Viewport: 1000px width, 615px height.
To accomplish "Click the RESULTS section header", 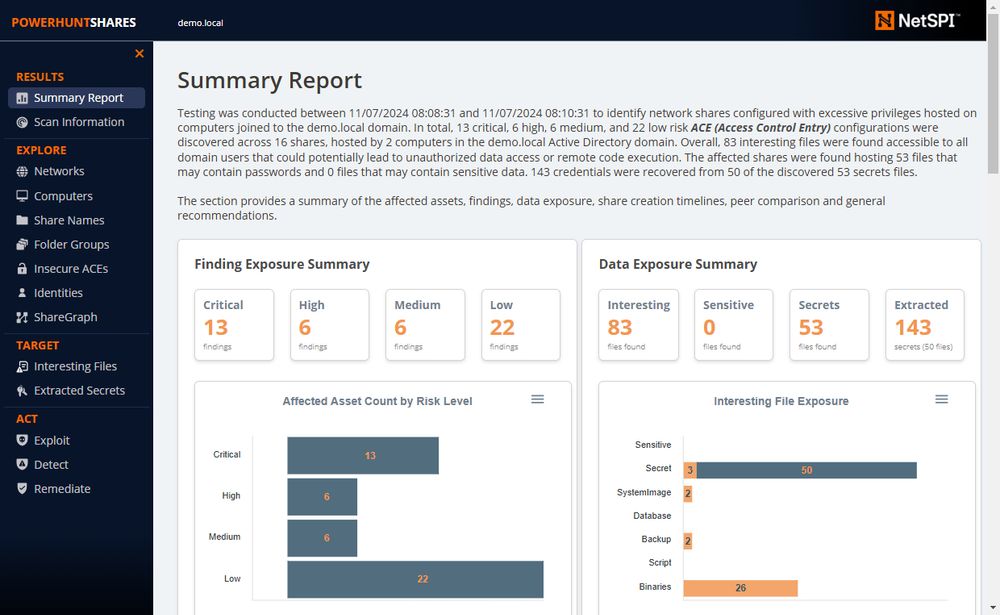I will [x=40, y=77].
